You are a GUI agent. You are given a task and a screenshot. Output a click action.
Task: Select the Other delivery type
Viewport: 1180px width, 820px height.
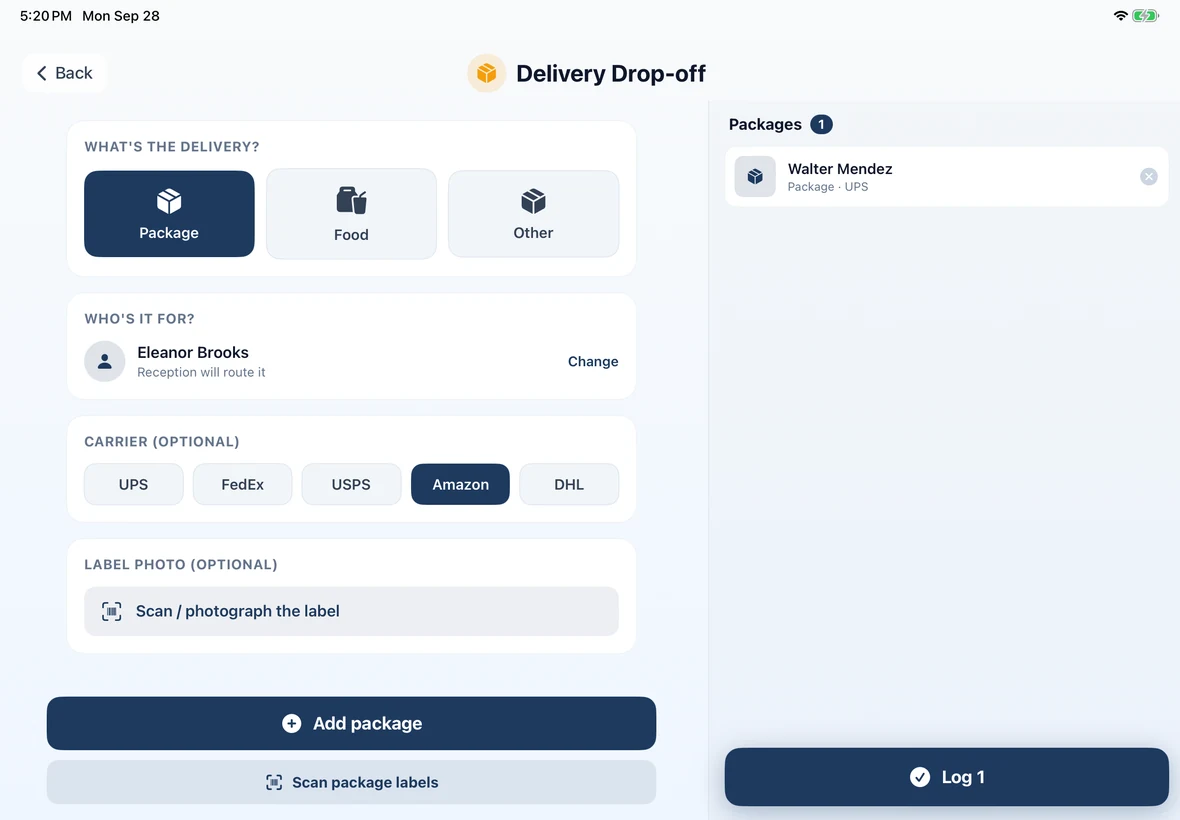534,214
